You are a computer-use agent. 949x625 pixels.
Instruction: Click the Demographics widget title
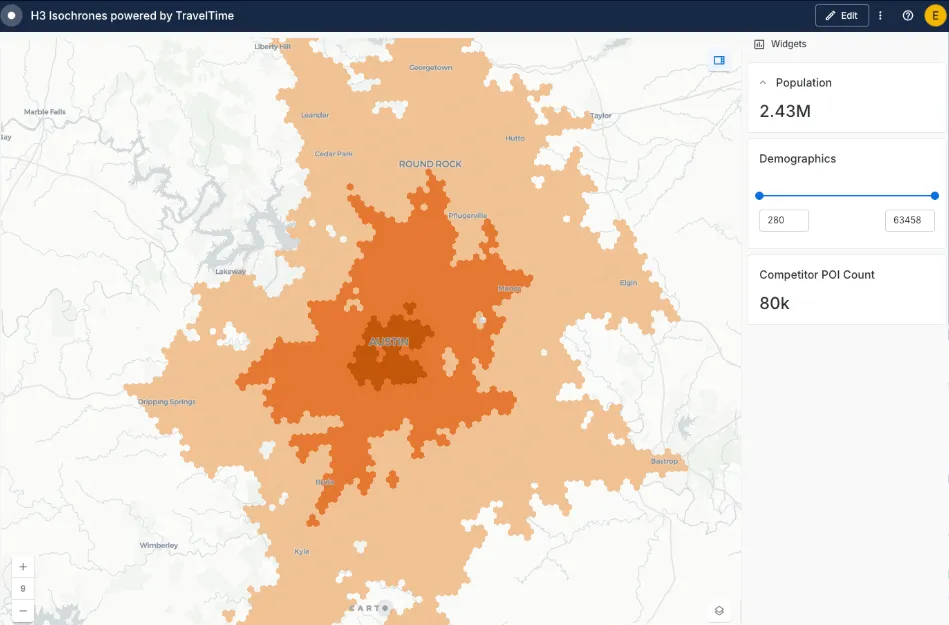(797, 159)
